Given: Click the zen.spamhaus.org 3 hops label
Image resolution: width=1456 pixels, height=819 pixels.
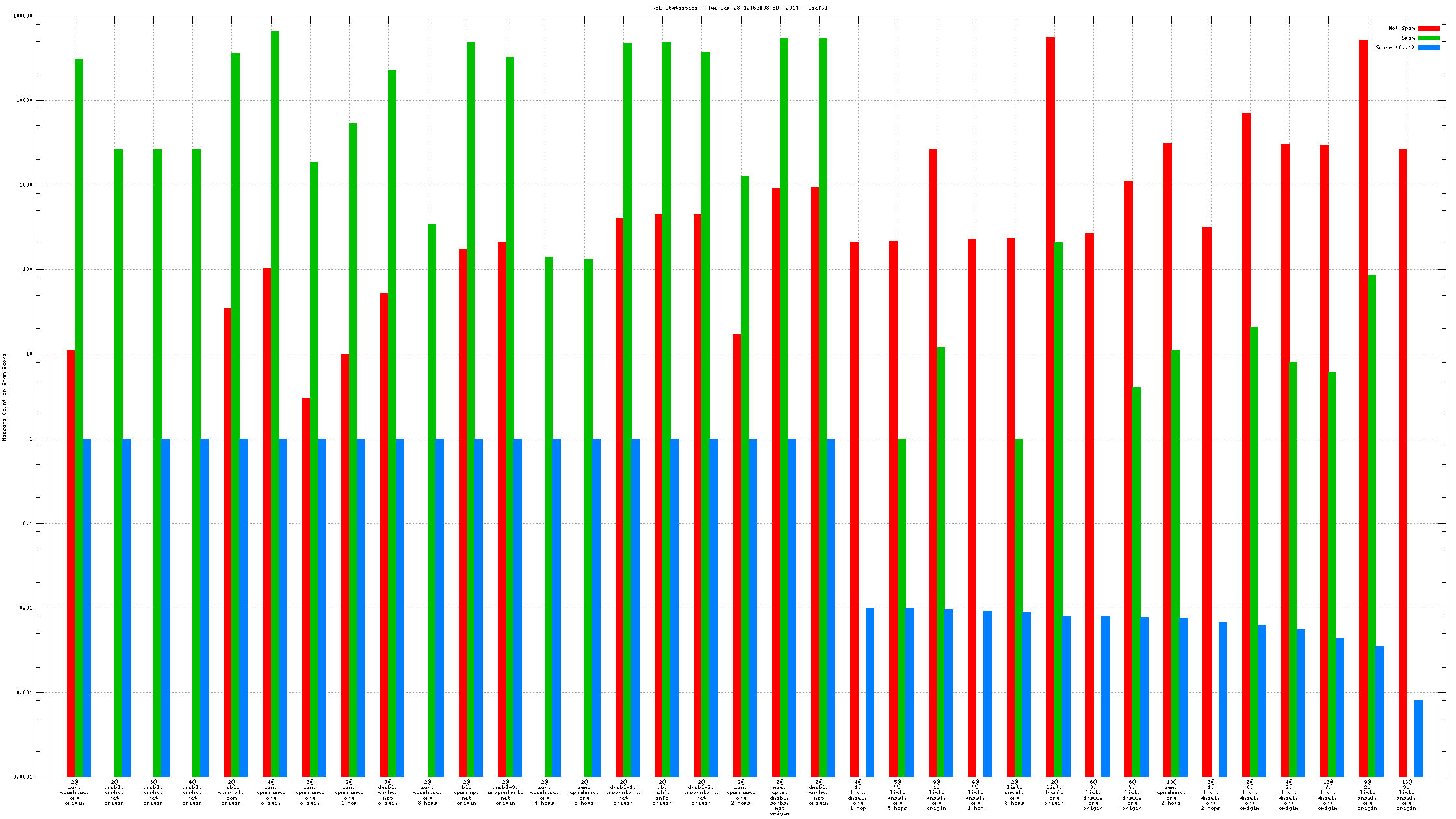Looking at the screenshot, I should [x=428, y=792].
